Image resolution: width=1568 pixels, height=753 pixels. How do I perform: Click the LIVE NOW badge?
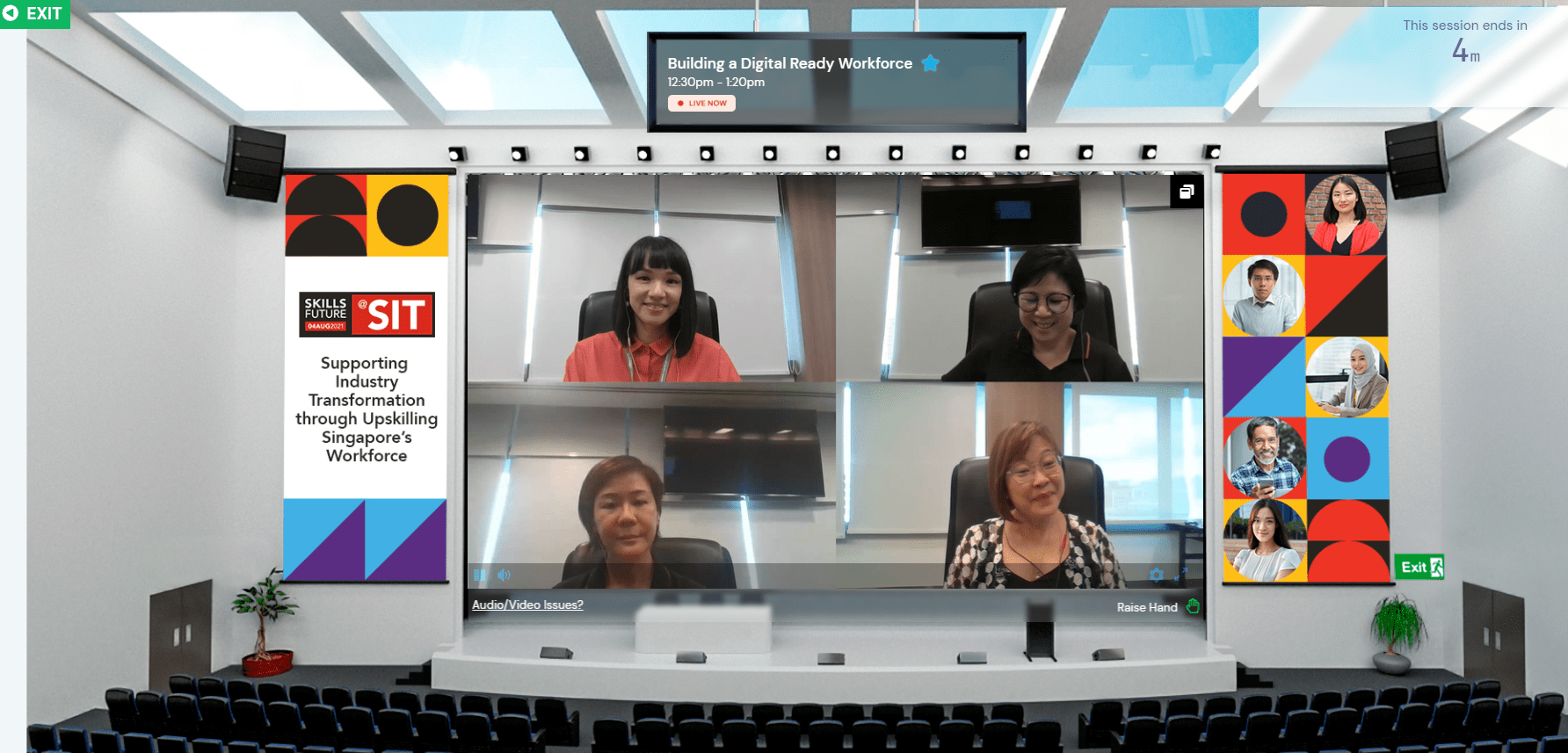tap(701, 103)
